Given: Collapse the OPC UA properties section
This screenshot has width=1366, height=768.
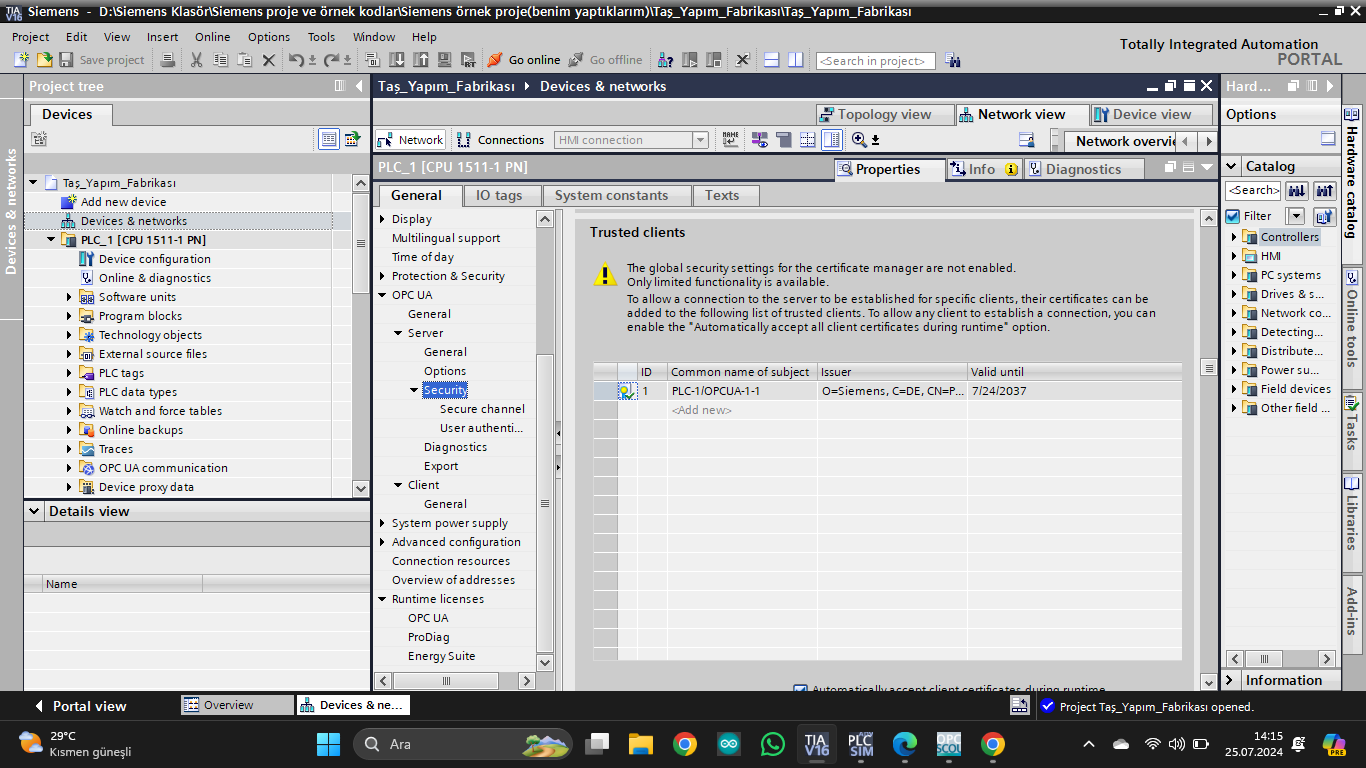Looking at the screenshot, I should [x=382, y=295].
